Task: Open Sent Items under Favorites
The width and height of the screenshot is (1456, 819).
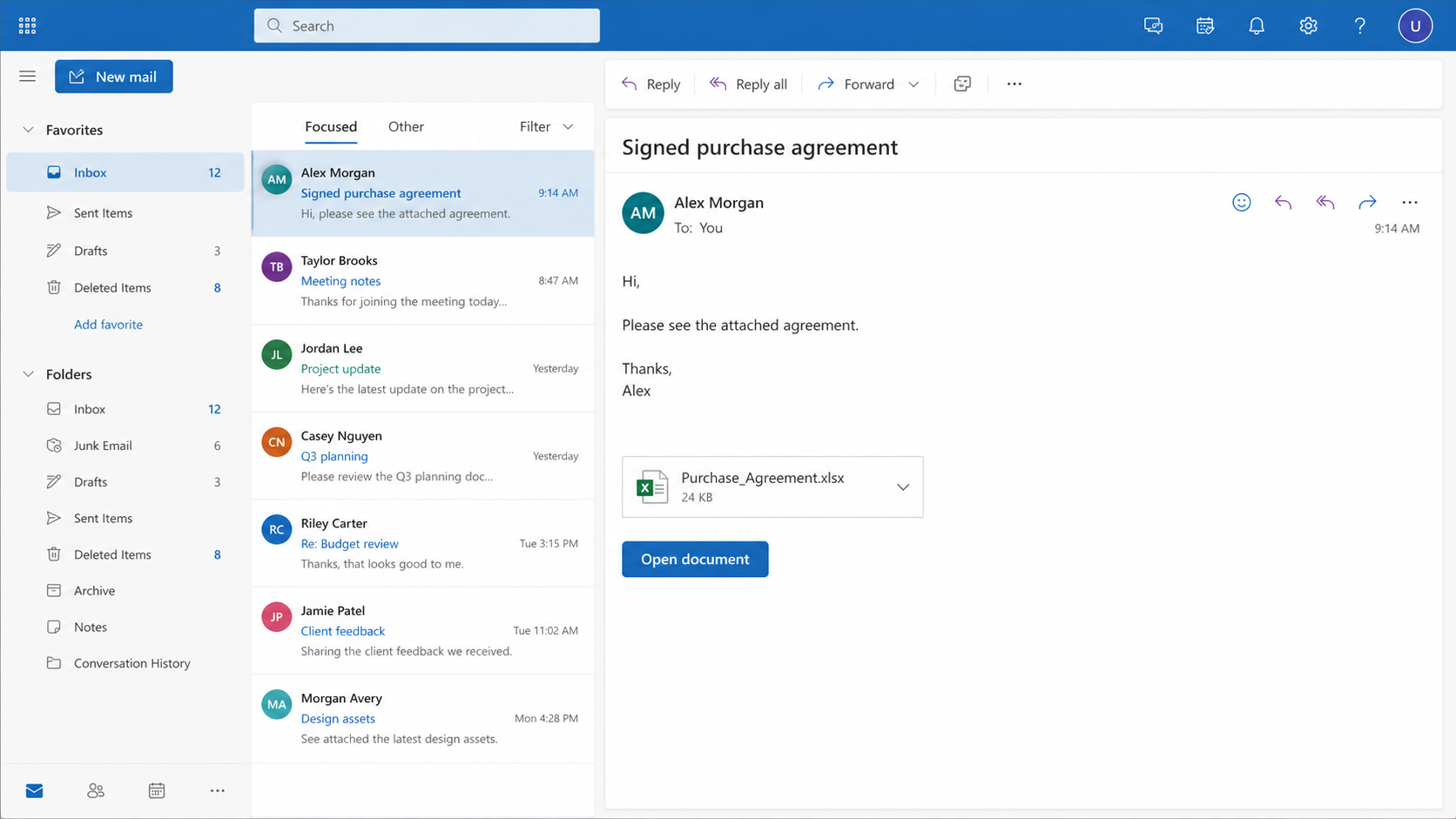Action: 125,212
